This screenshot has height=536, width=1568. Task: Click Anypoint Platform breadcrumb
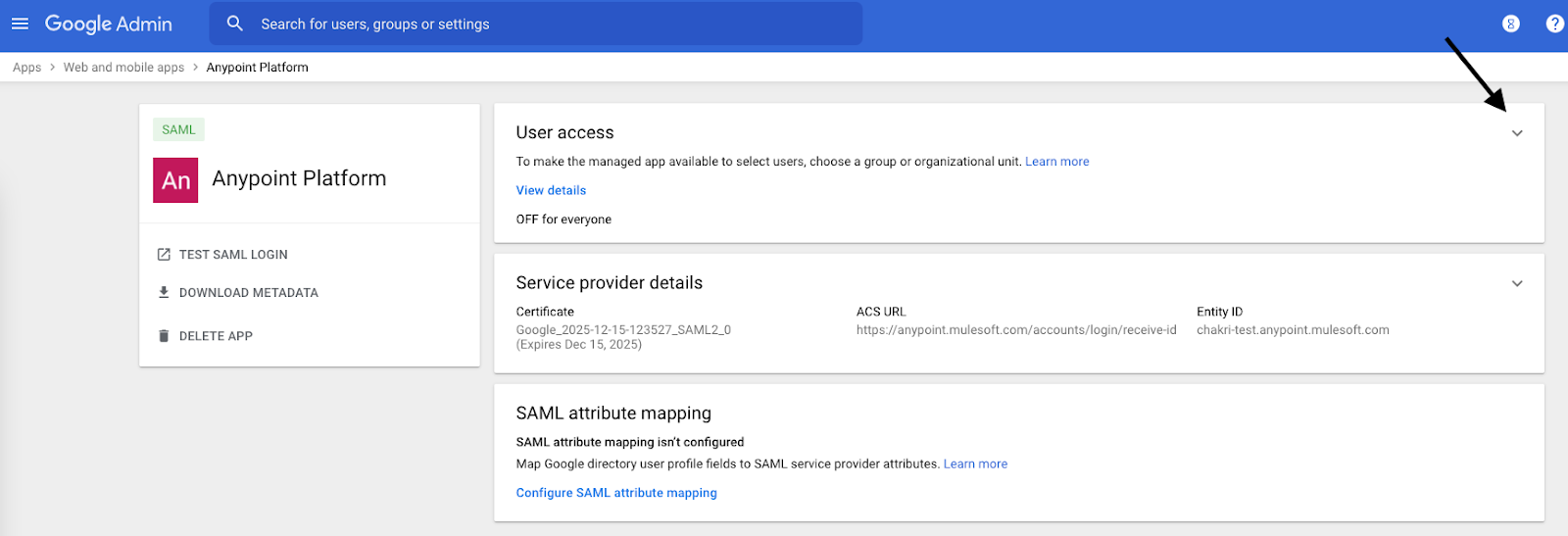point(257,68)
